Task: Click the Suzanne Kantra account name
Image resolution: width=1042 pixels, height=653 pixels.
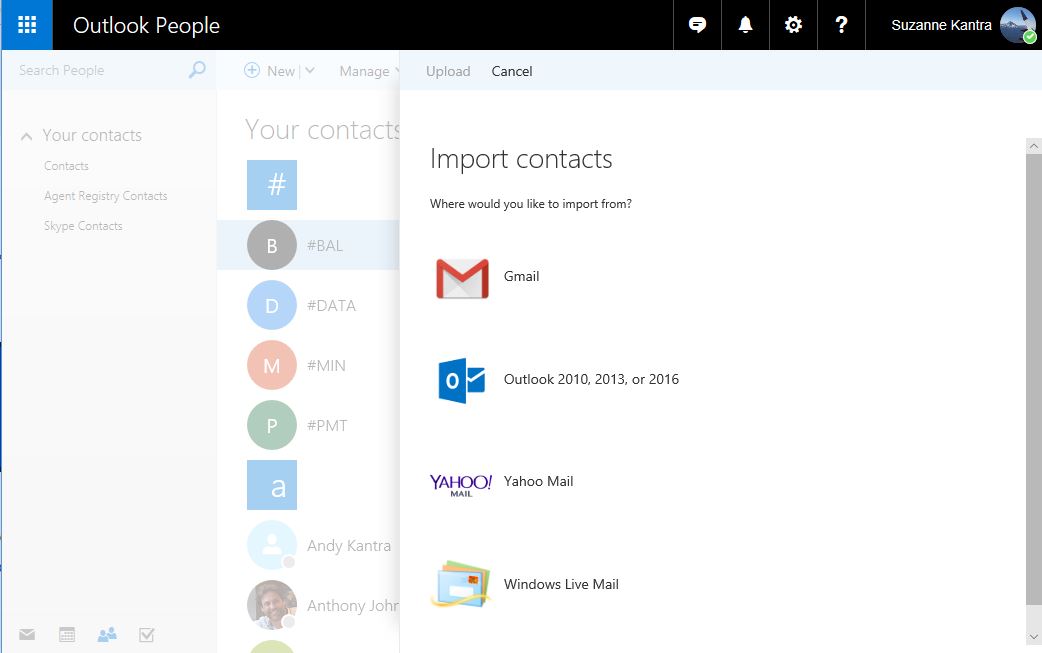Action: click(x=941, y=25)
